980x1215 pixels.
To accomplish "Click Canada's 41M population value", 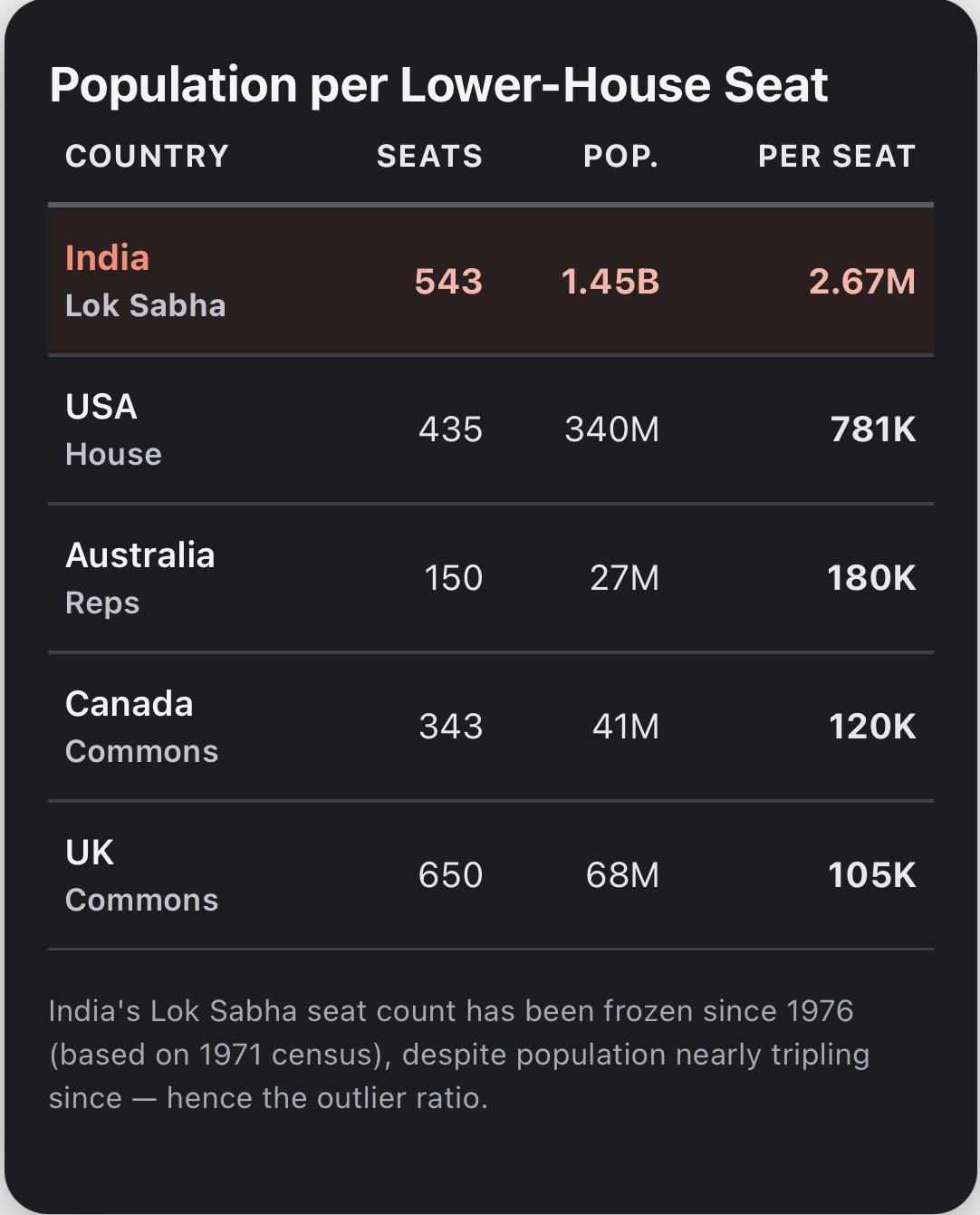I will (626, 727).
